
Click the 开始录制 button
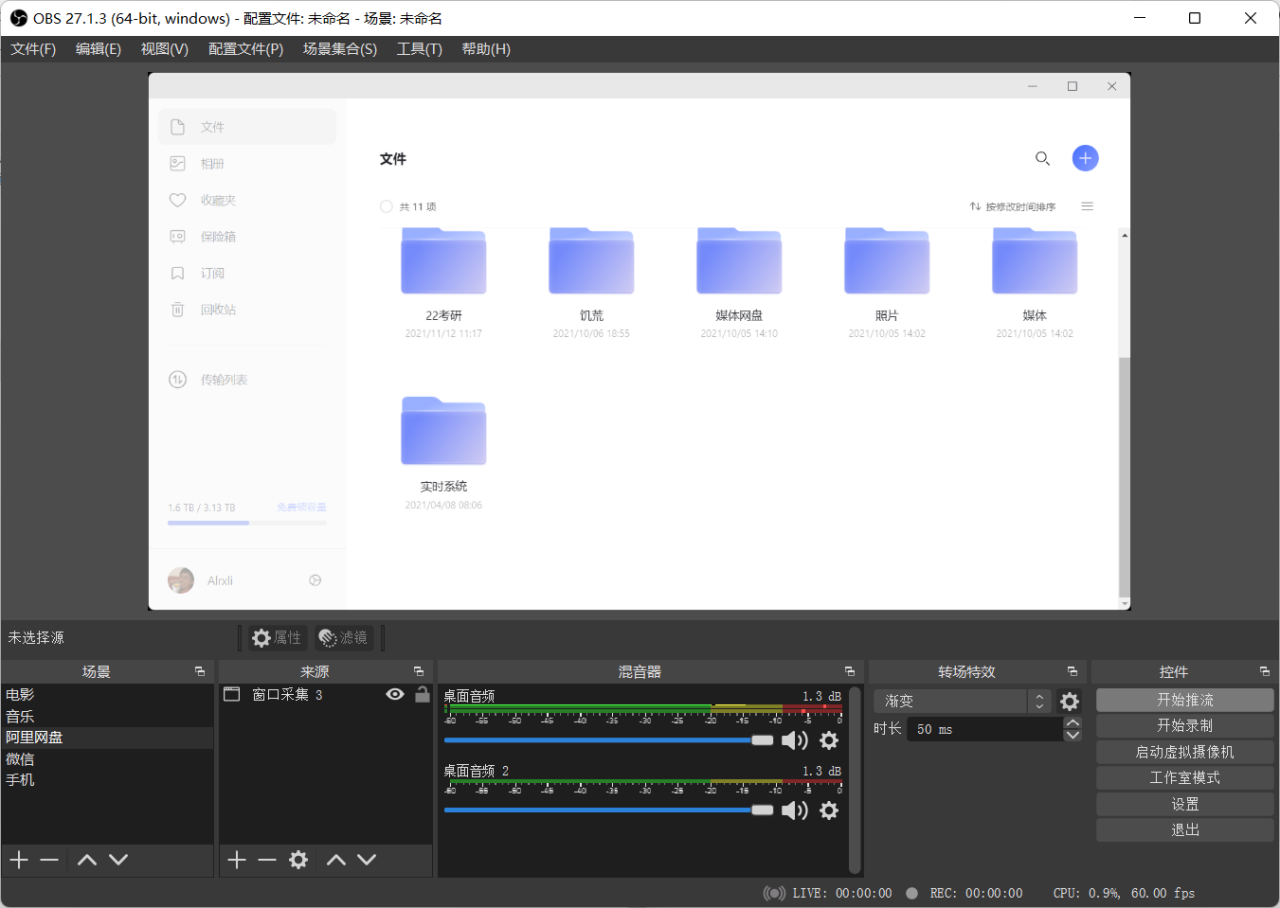[1185, 726]
